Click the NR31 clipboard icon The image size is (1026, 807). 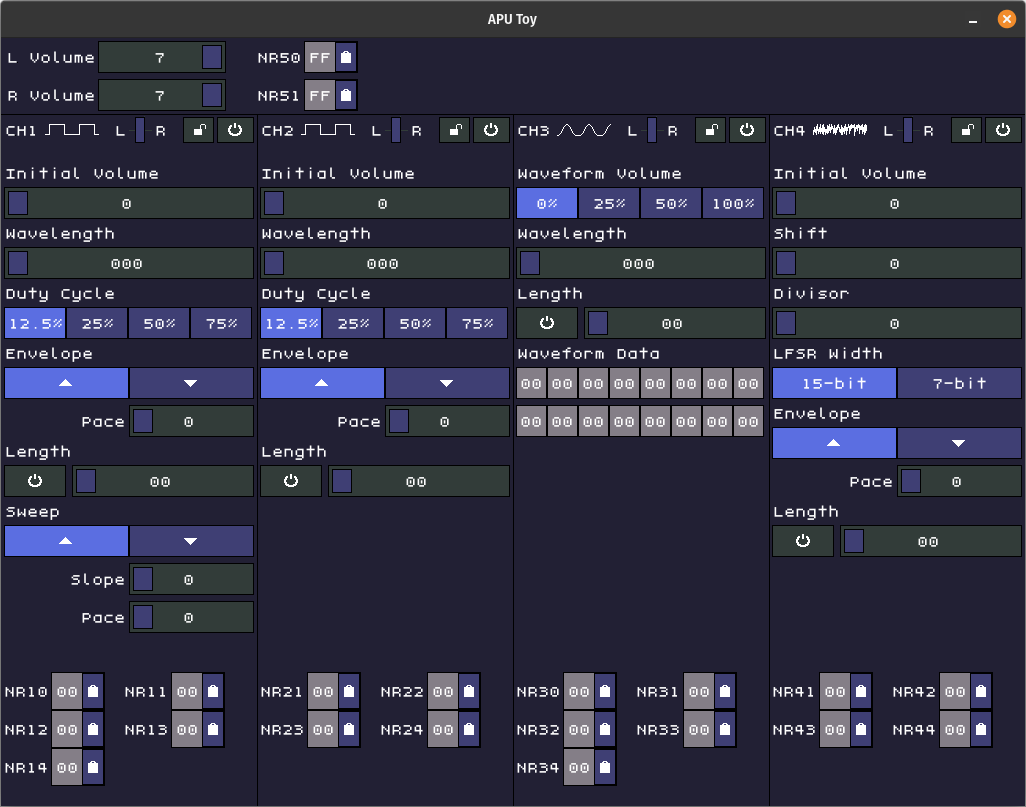[x=725, y=691]
